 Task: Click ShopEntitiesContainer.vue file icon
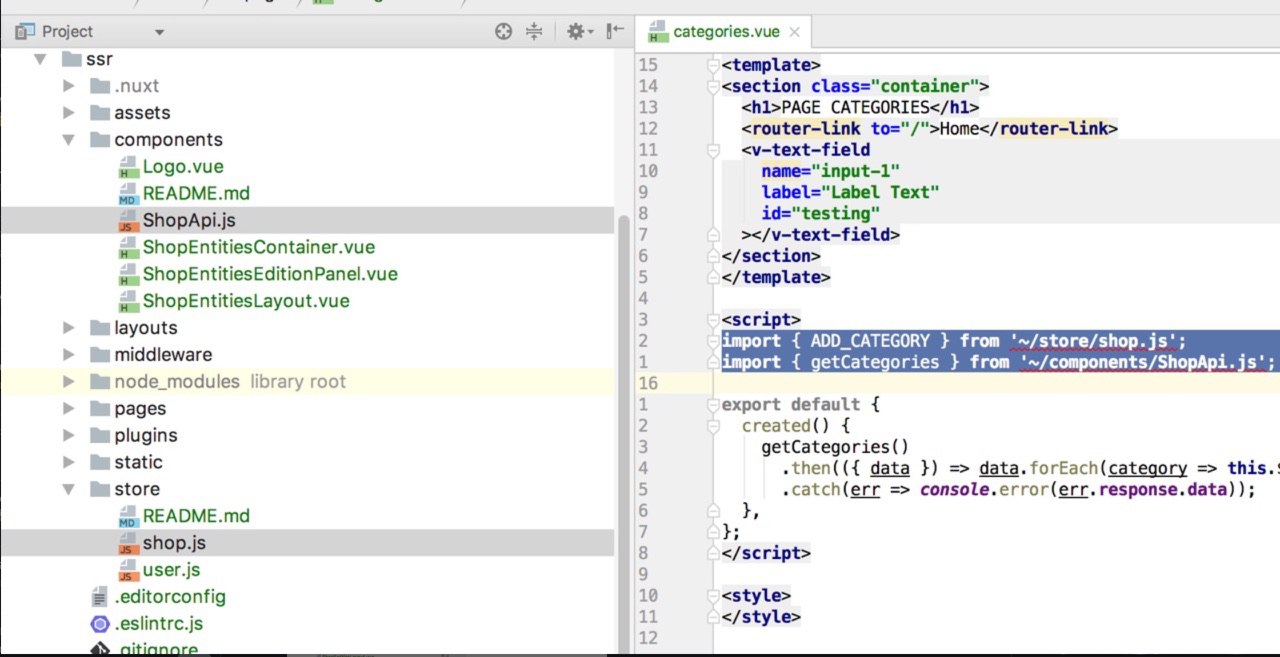pyautogui.click(x=127, y=248)
